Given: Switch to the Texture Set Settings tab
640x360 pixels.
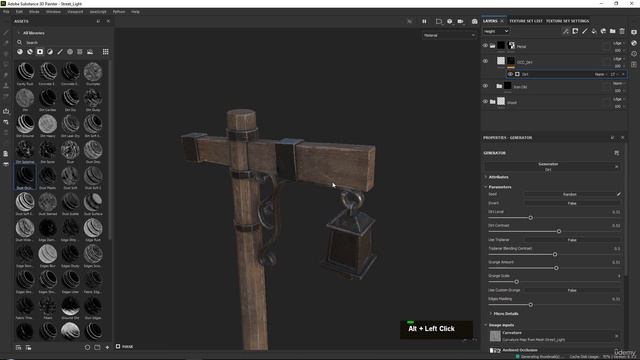Looking at the screenshot, I should [x=567, y=21].
